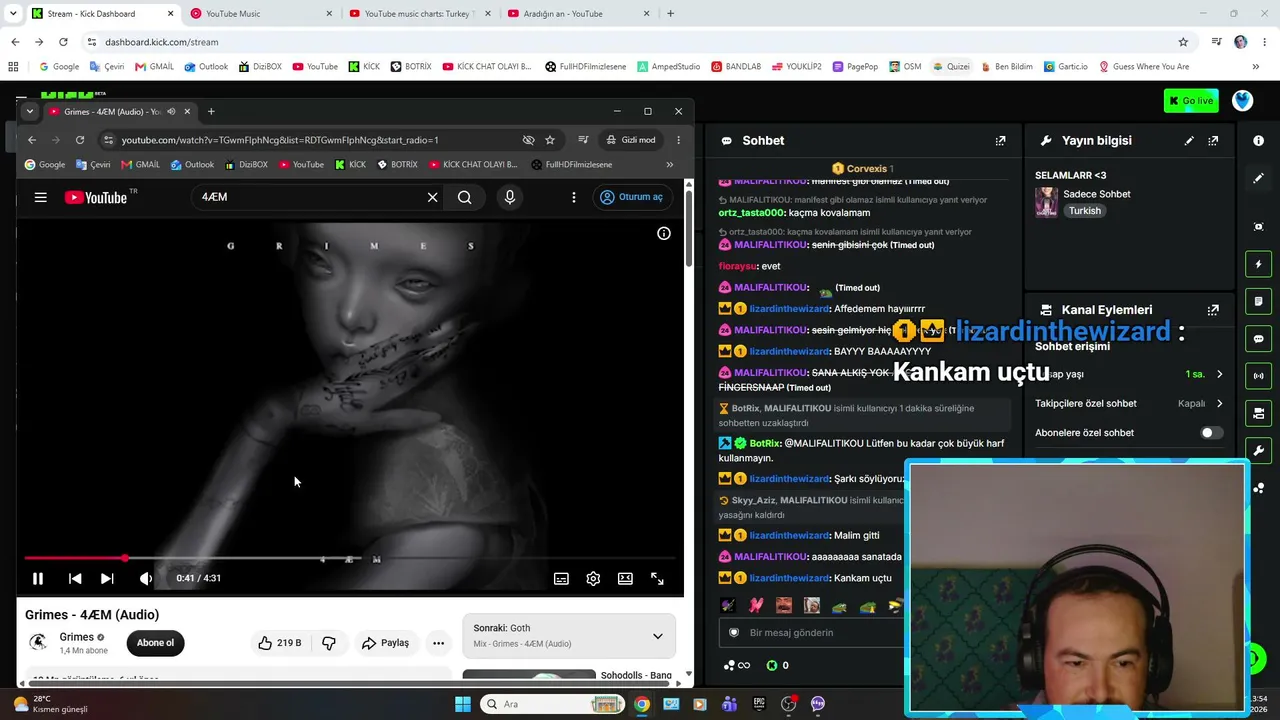Edit stream info with the pencil in Yayın bilgisi

click(x=1189, y=141)
